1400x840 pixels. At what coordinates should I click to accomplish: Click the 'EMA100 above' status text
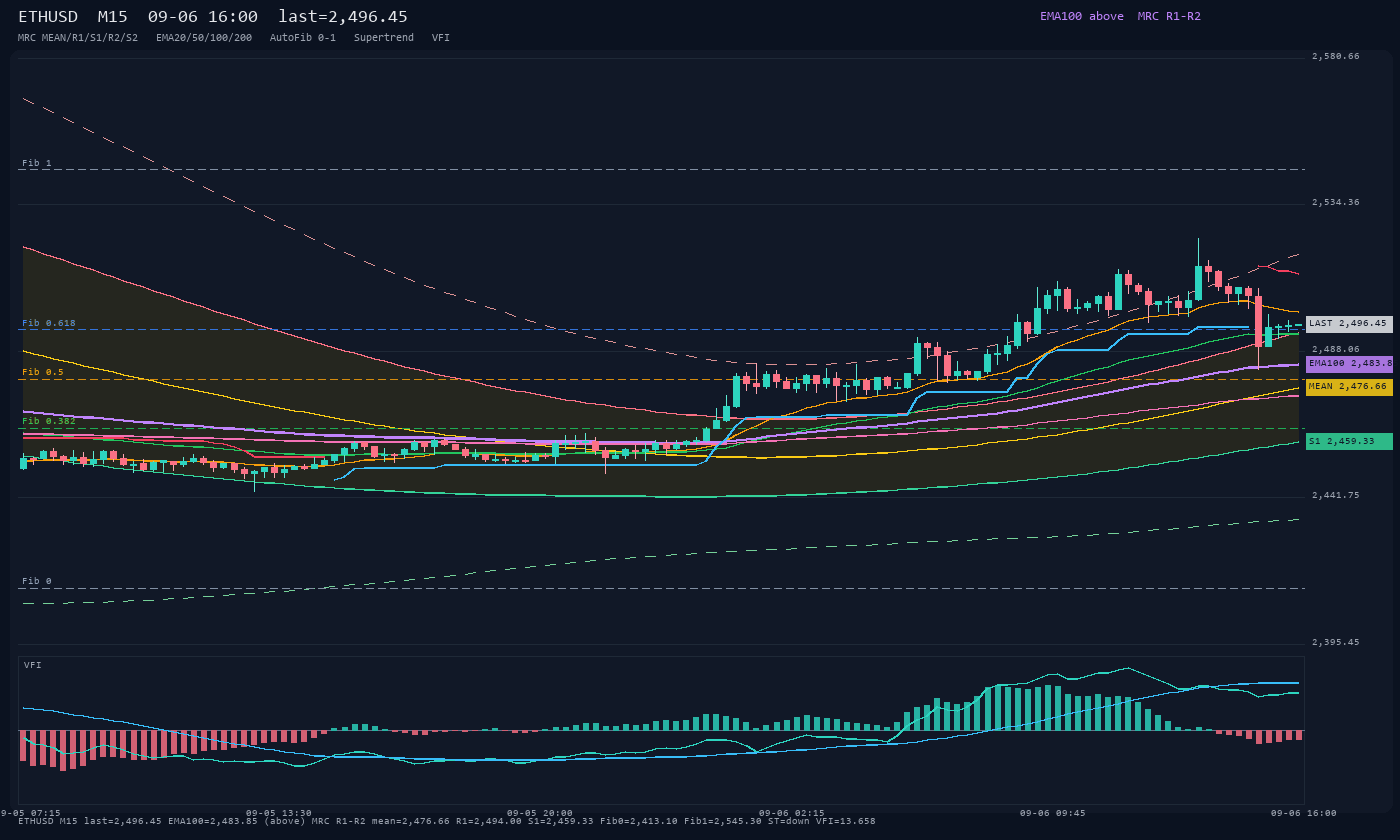tap(1082, 16)
